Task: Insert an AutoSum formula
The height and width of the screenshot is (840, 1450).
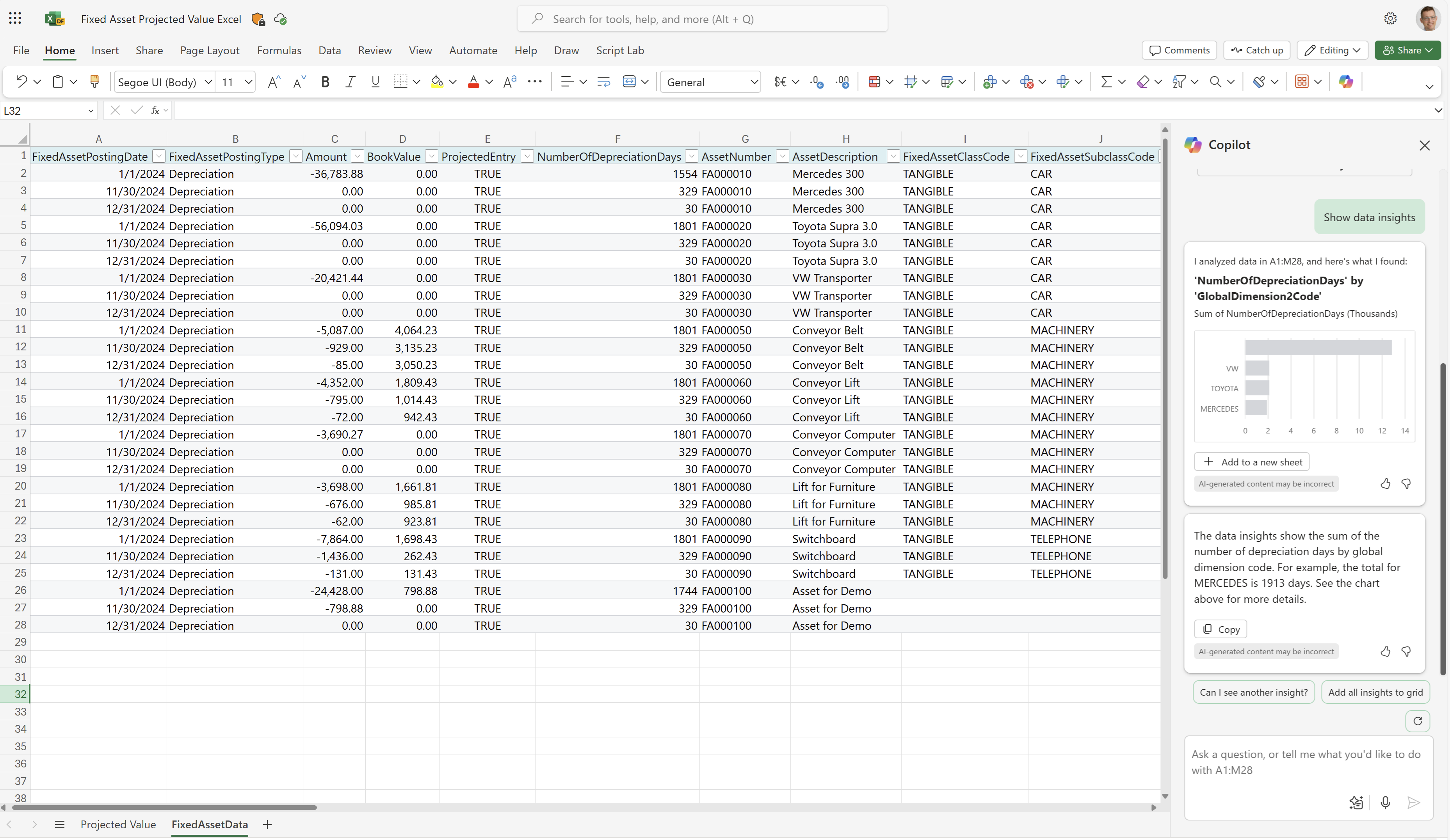Action: point(1108,81)
